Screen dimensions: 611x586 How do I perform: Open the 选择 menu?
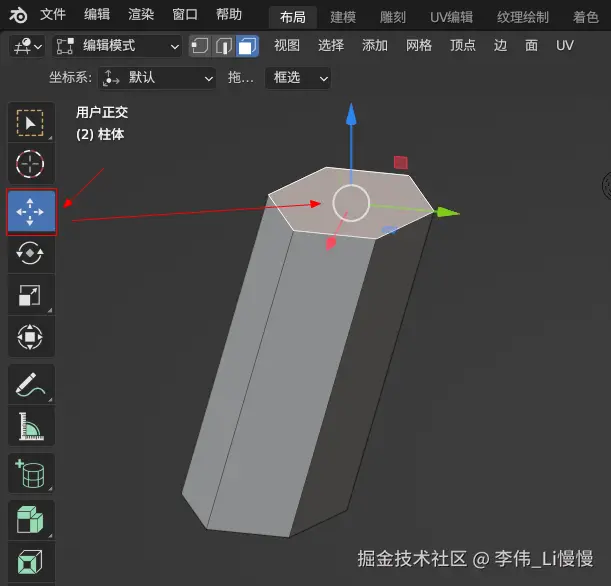tap(331, 46)
